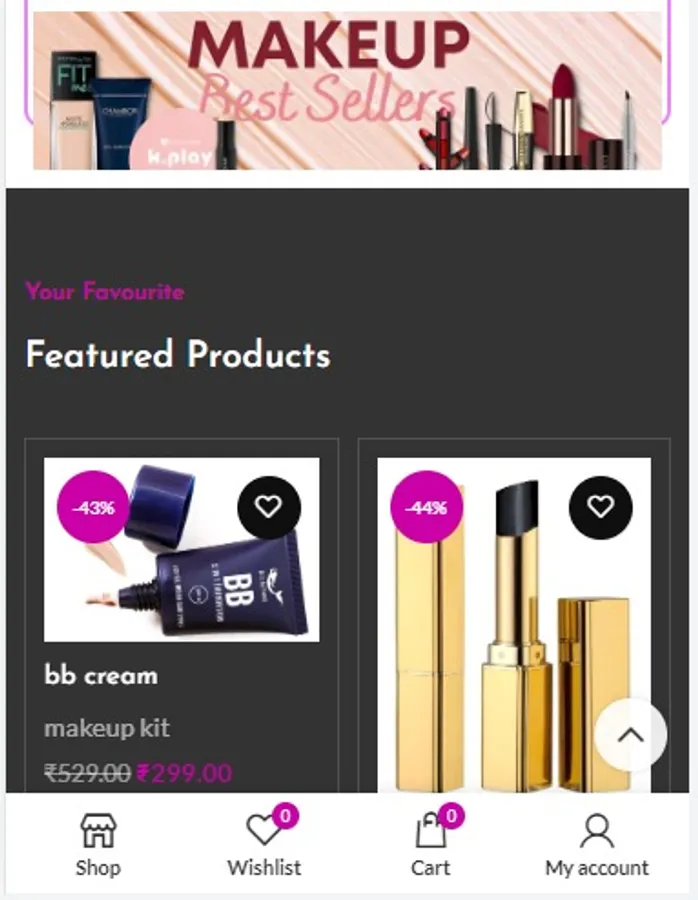698x900 pixels.
Task: Add bb cream to wishlist with heart
Action: click(269, 507)
